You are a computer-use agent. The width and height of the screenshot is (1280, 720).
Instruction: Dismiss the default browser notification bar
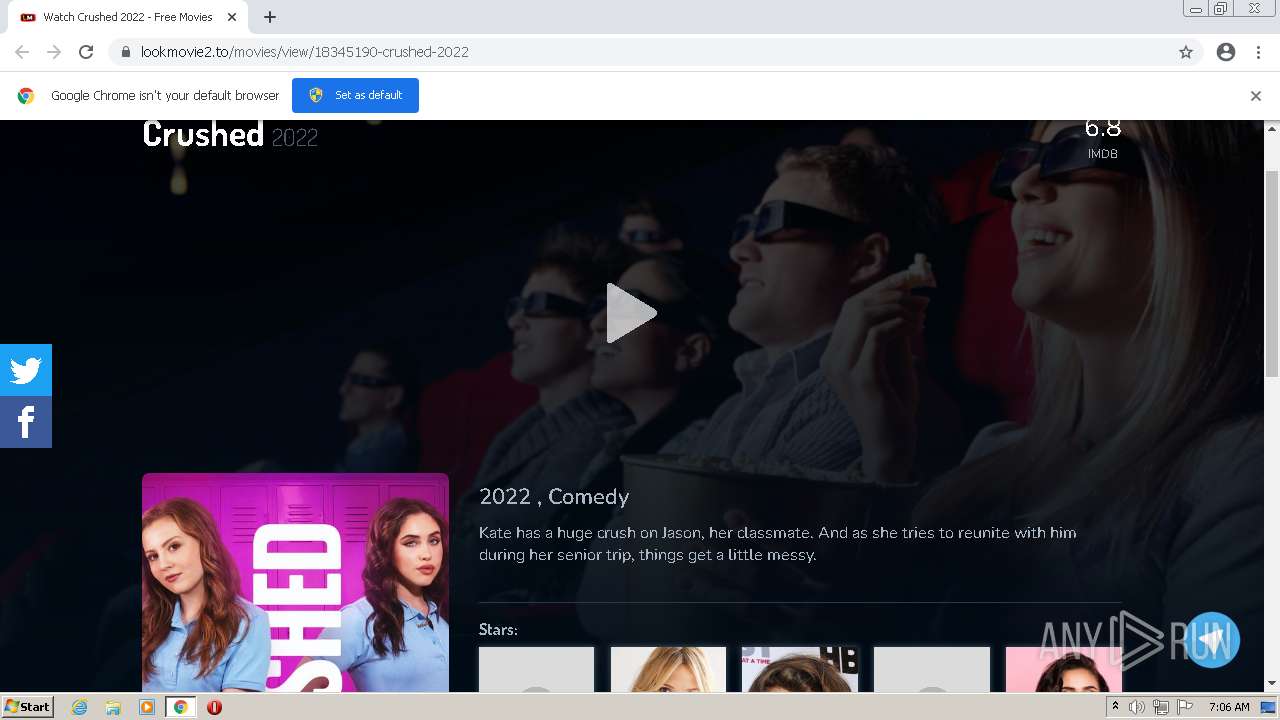1256,96
